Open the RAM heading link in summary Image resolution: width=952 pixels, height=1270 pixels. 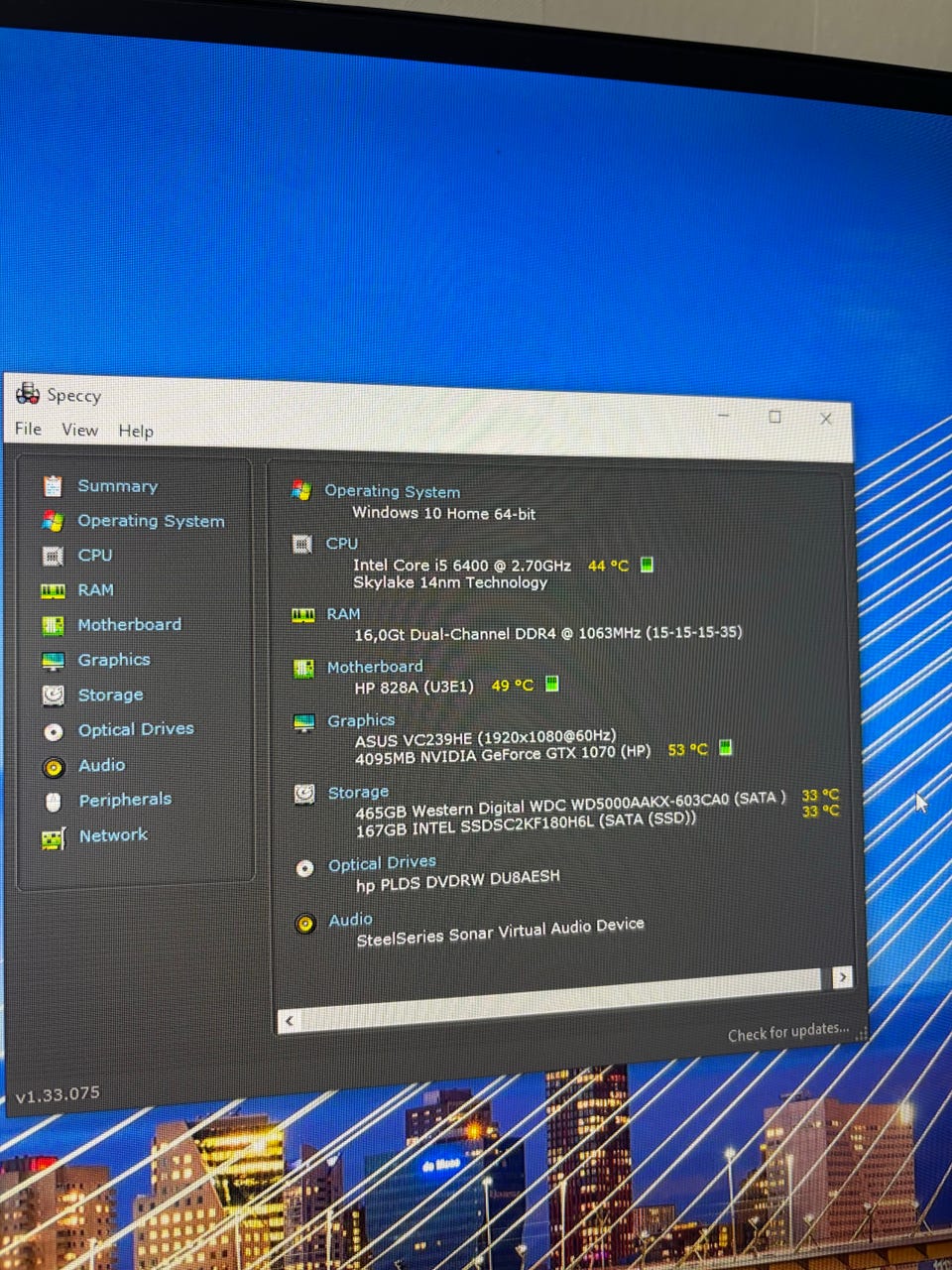[343, 614]
